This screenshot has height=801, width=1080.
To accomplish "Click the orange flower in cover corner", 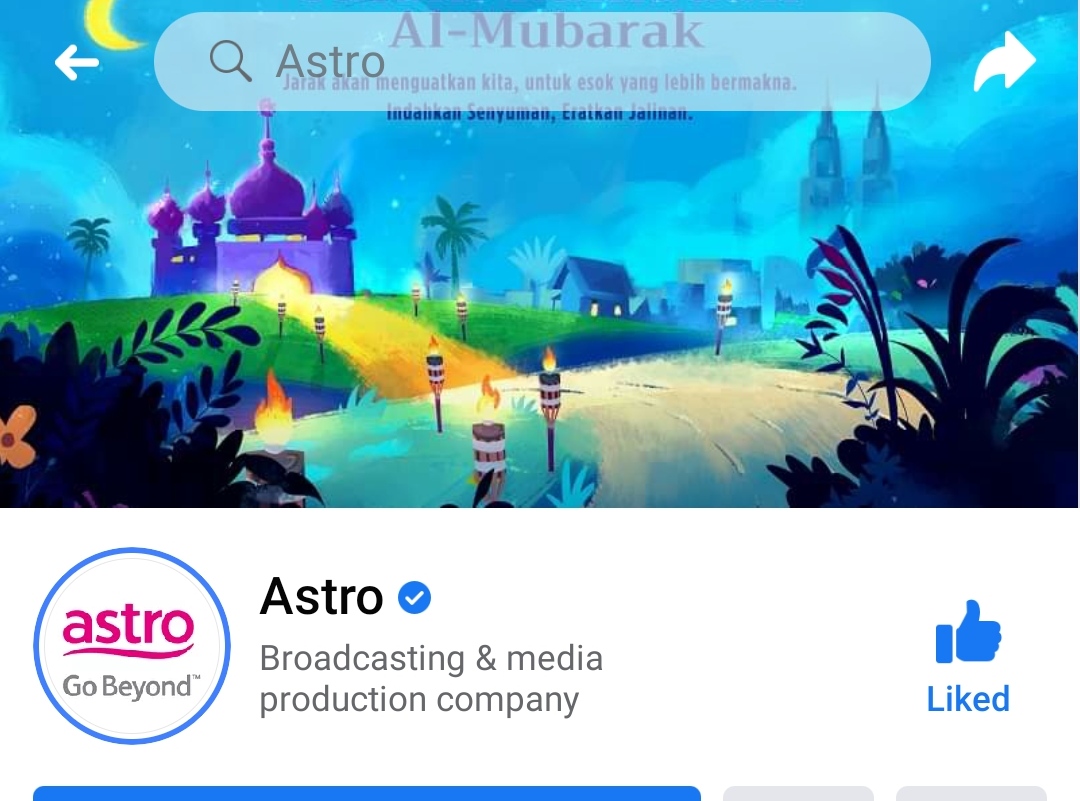I will [17, 435].
